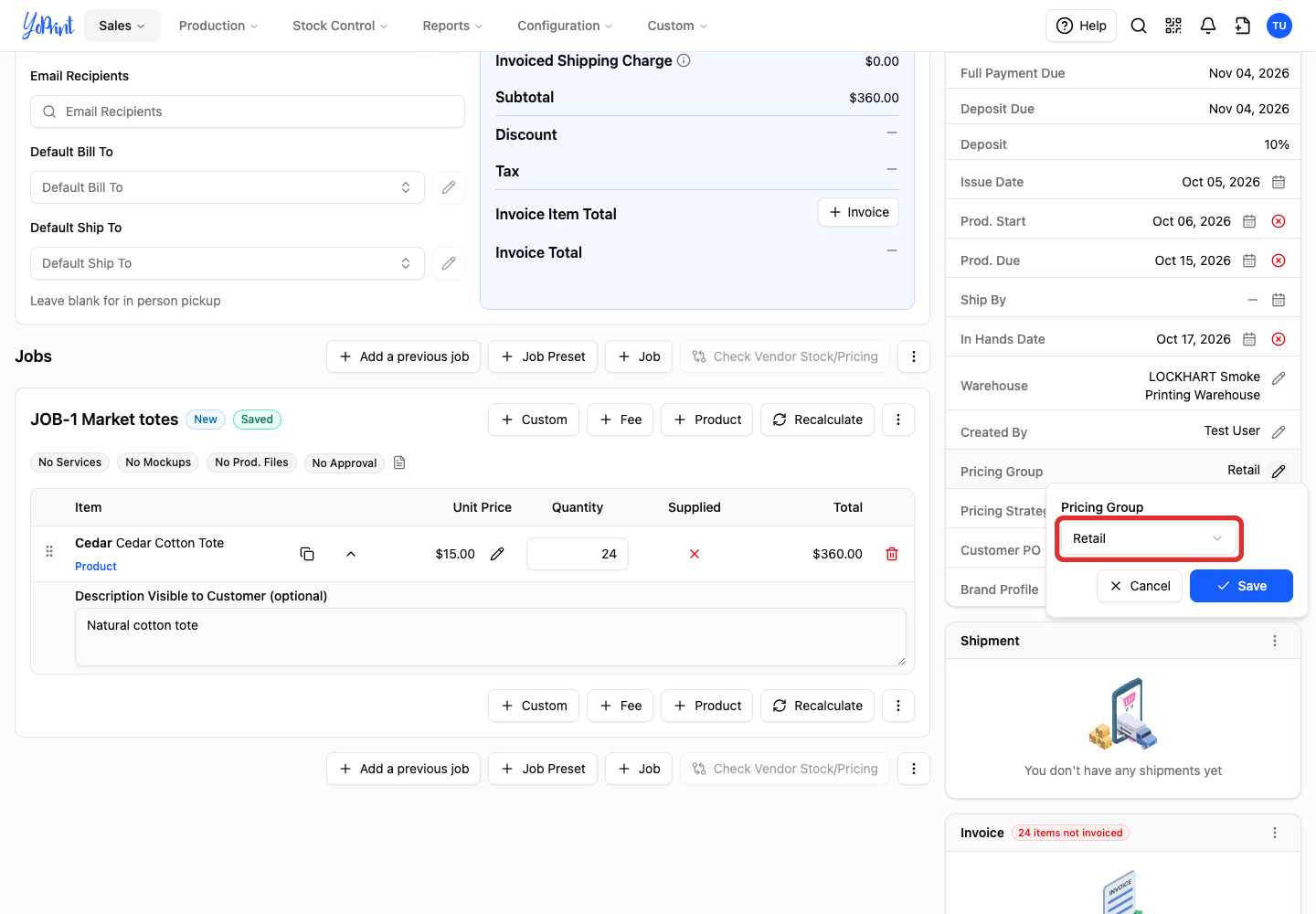1316x914 pixels.
Task: Click the Help button
Action: [x=1082, y=26]
